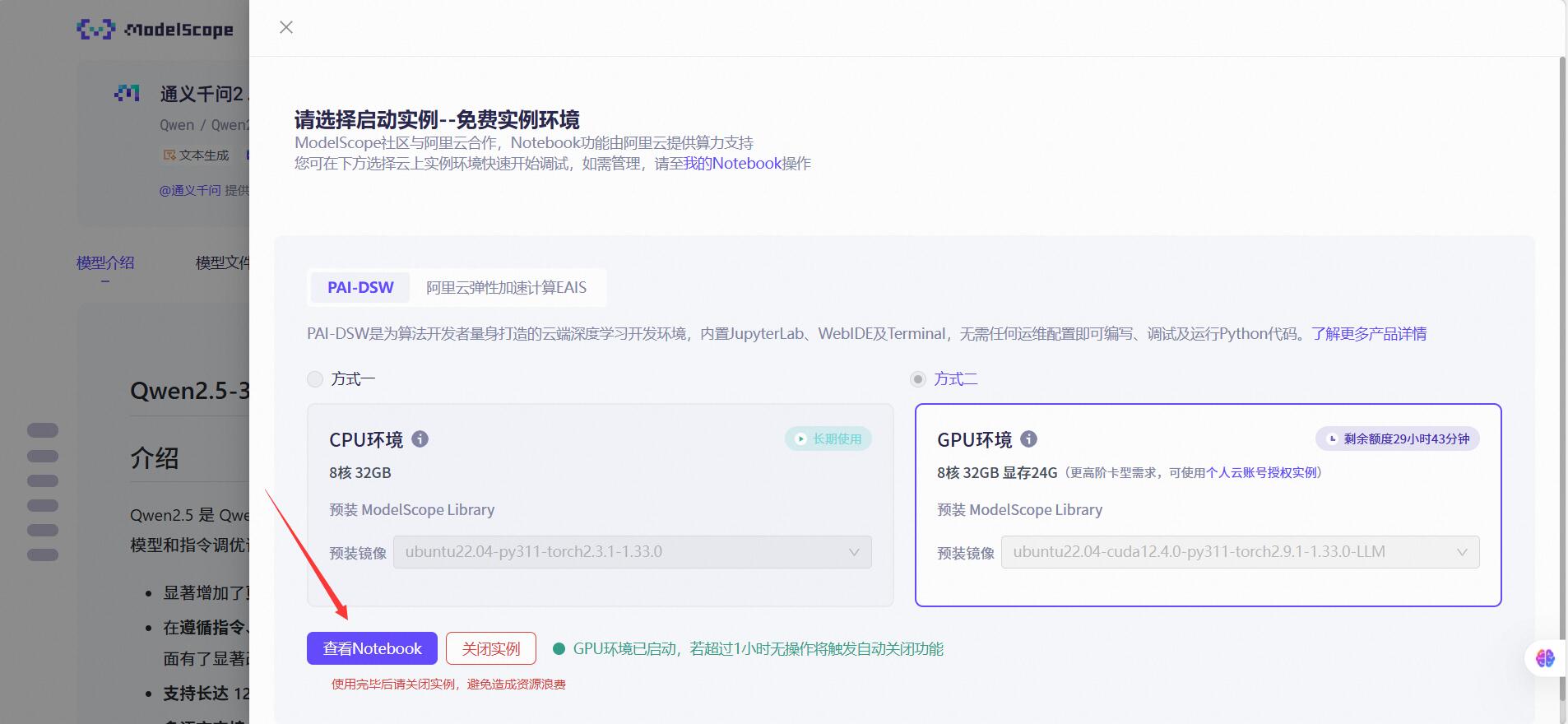This screenshot has height=724, width=1568.
Task: Open the ubuntu22.04-py311-torch2.3.1 image combo box
Action: pos(633,552)
